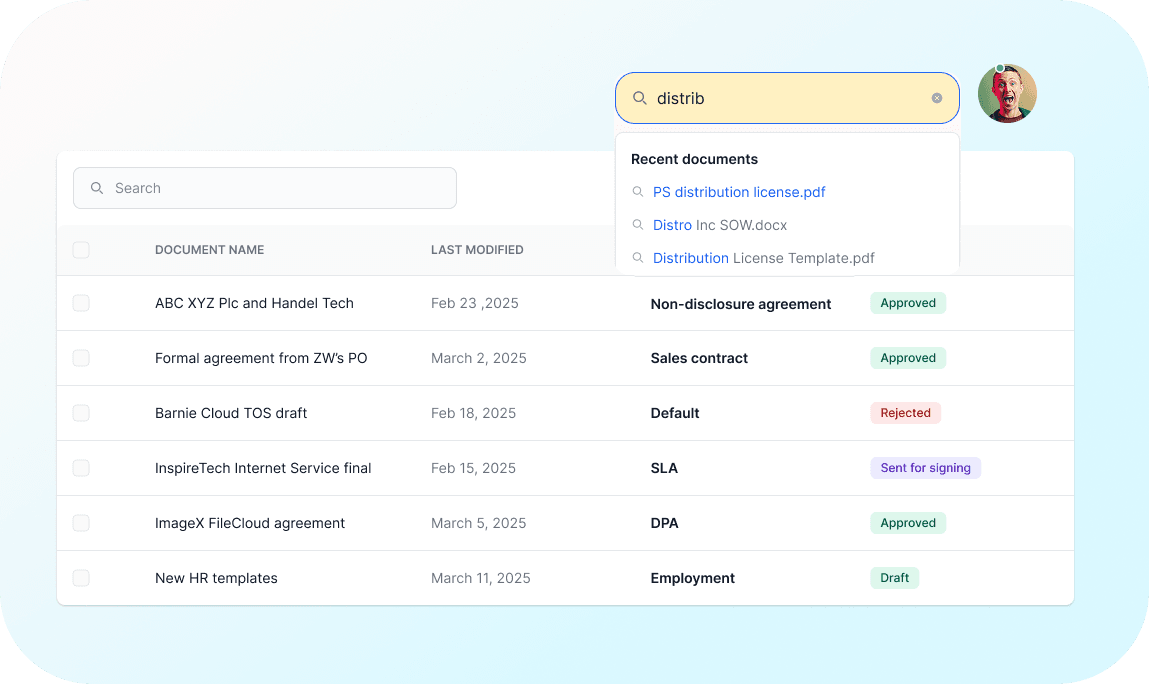Open PS distribution license.pdf from recent documents
This screenshot has height=684, width=1149.
[x=739, y=192]
